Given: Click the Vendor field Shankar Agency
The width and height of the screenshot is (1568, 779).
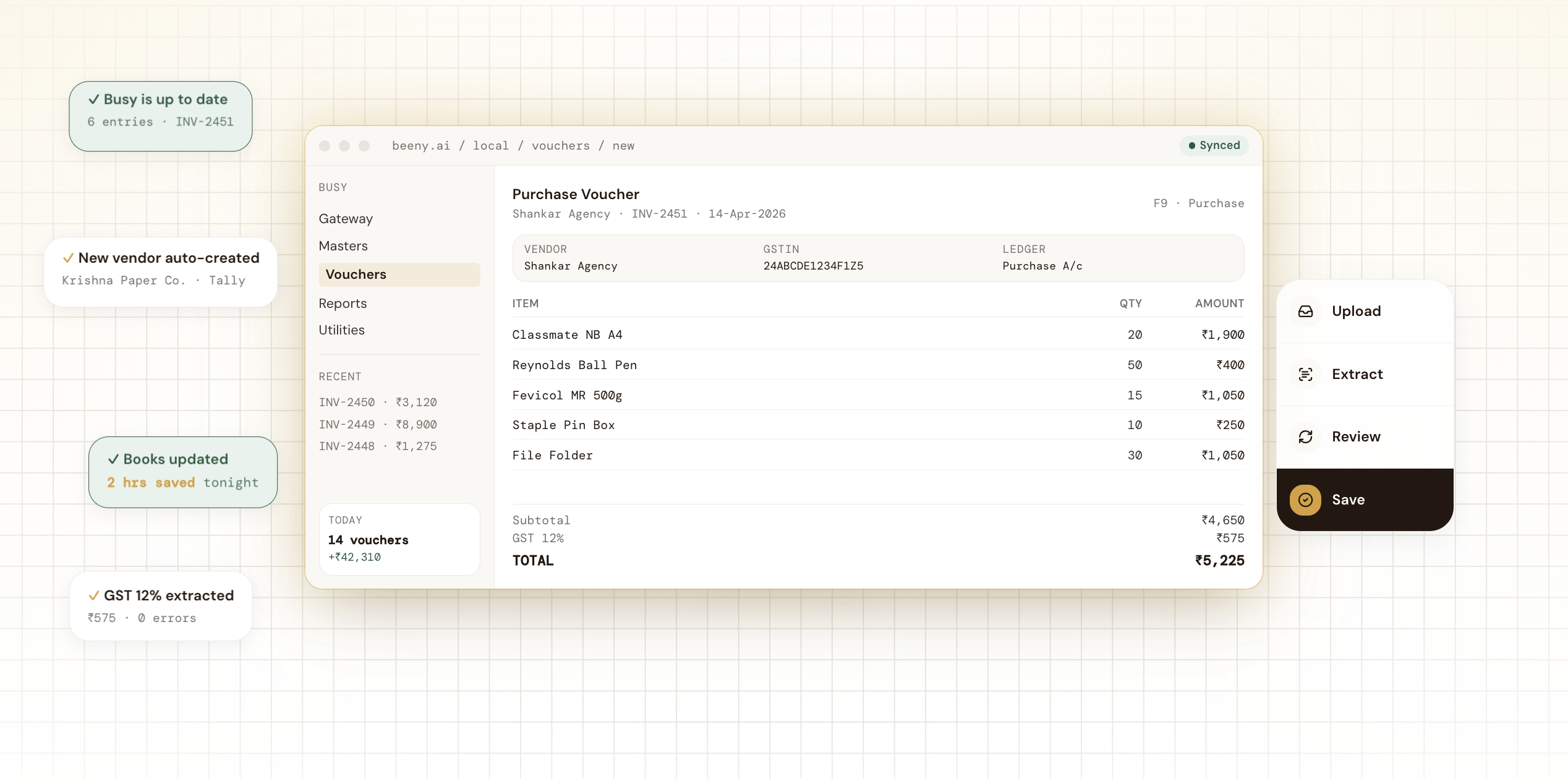Looking at the screenshot, I should (x=571, y=266).
